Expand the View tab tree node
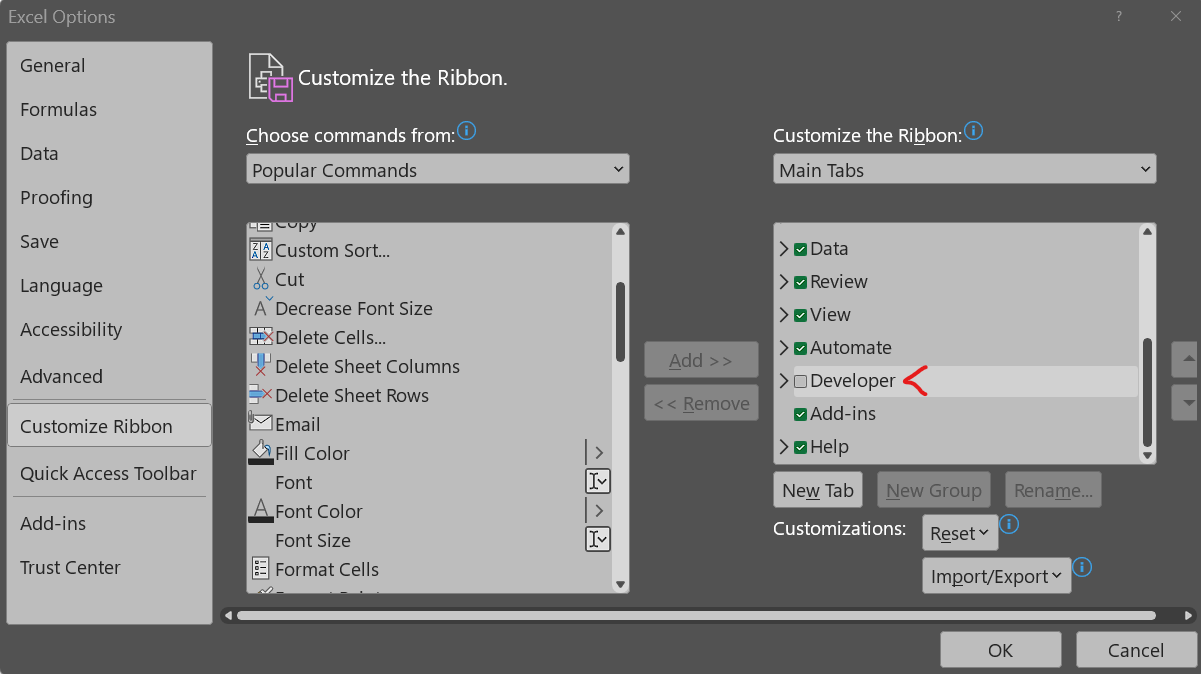Viewport: 1201px width, 674px height. point(784,315)
